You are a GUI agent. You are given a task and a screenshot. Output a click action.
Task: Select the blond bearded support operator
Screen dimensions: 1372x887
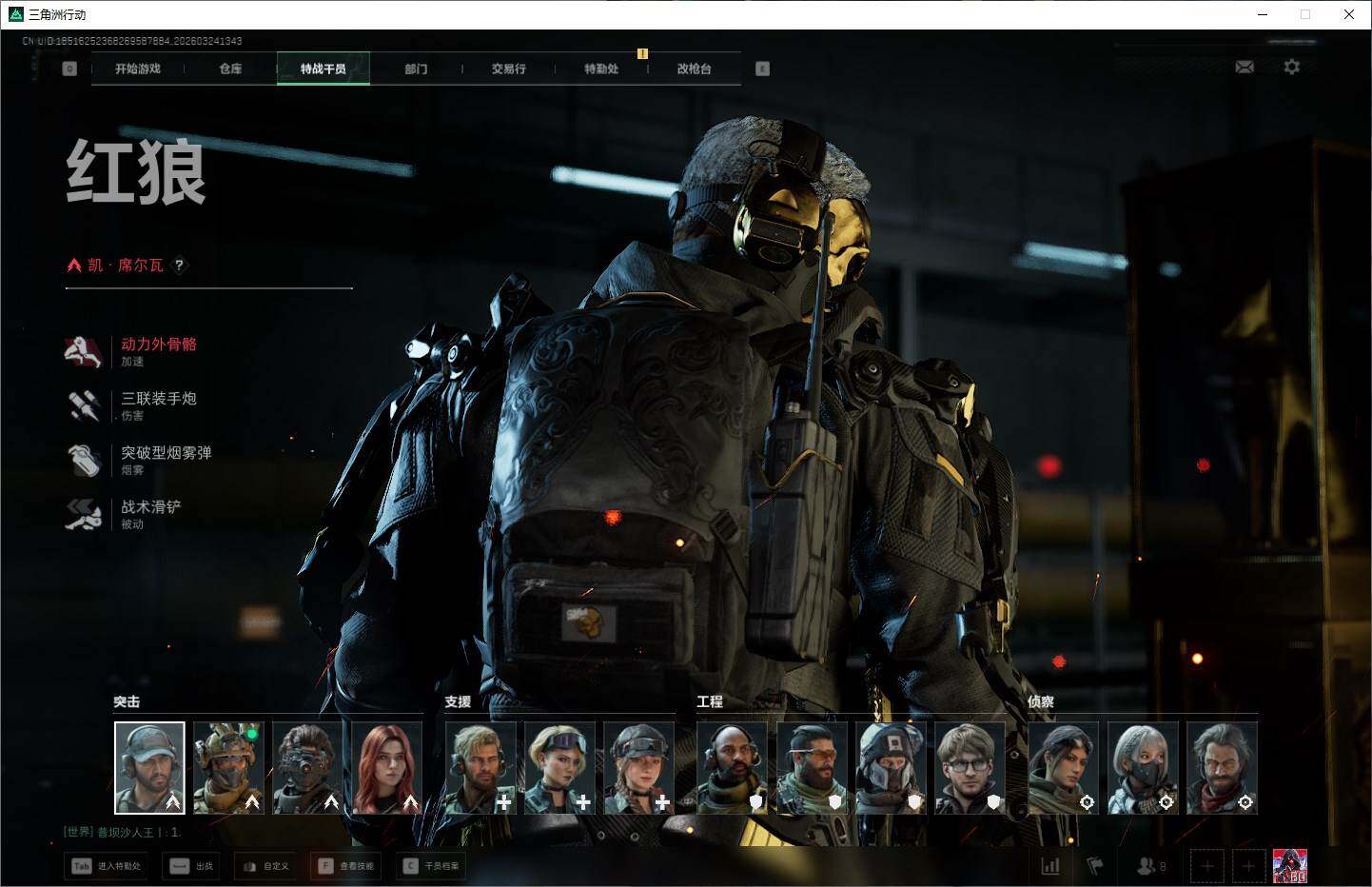coord(480,768)
